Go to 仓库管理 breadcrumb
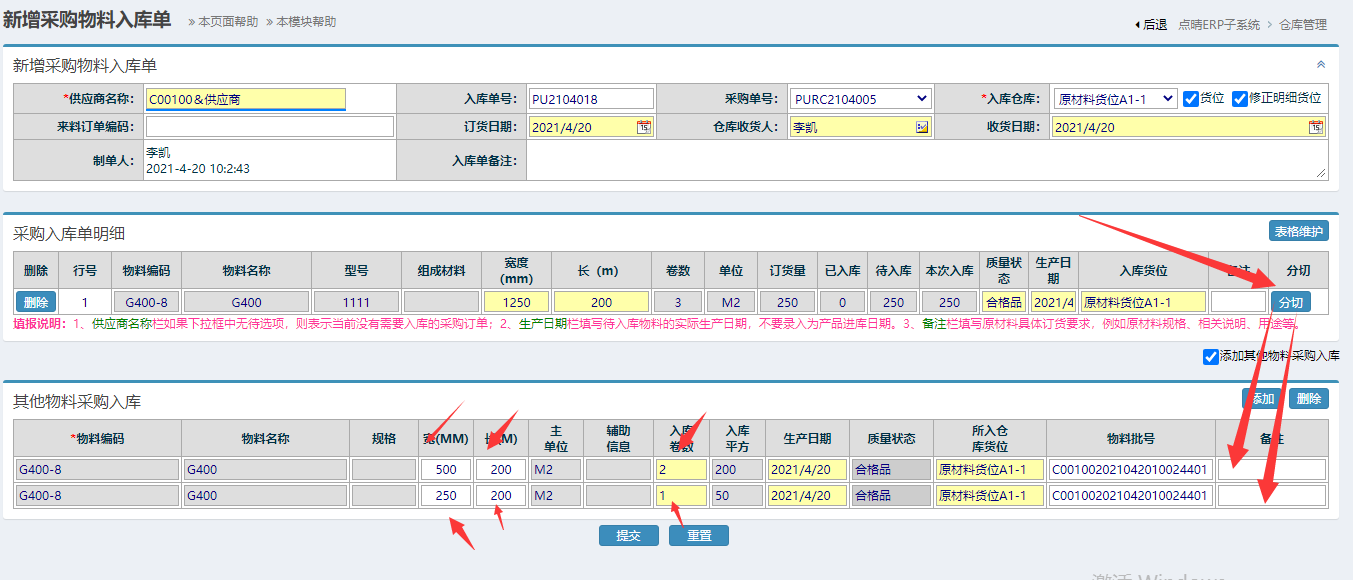The width and height of the screenshot is (1353, 580). 1303,24
